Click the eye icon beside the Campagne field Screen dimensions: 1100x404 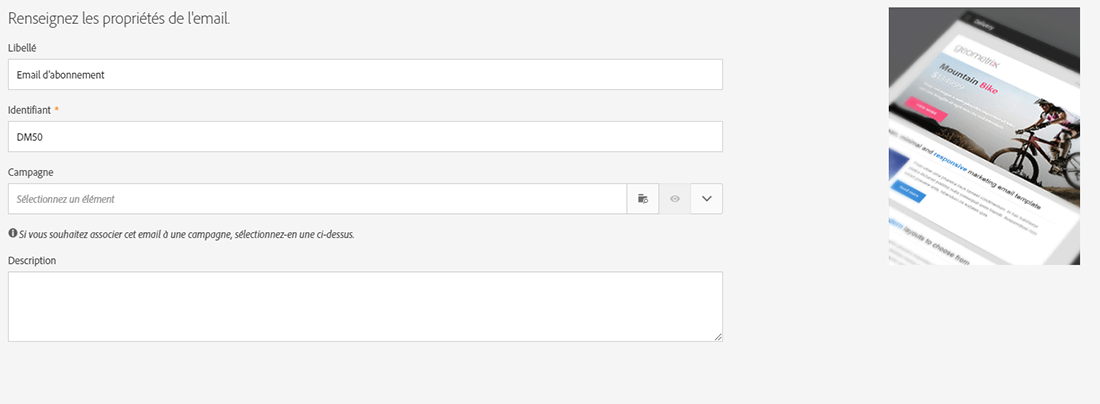(x=675, y=199)
